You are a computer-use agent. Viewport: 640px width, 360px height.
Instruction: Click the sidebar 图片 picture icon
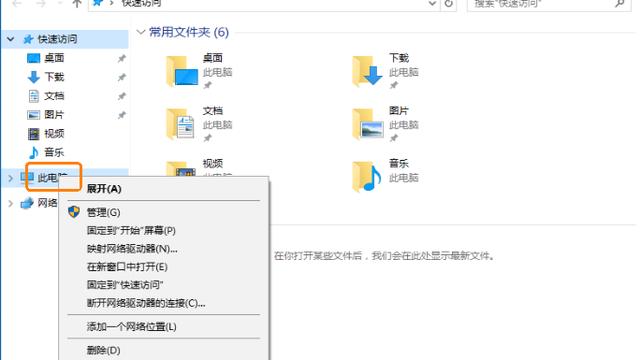point(33,115)
